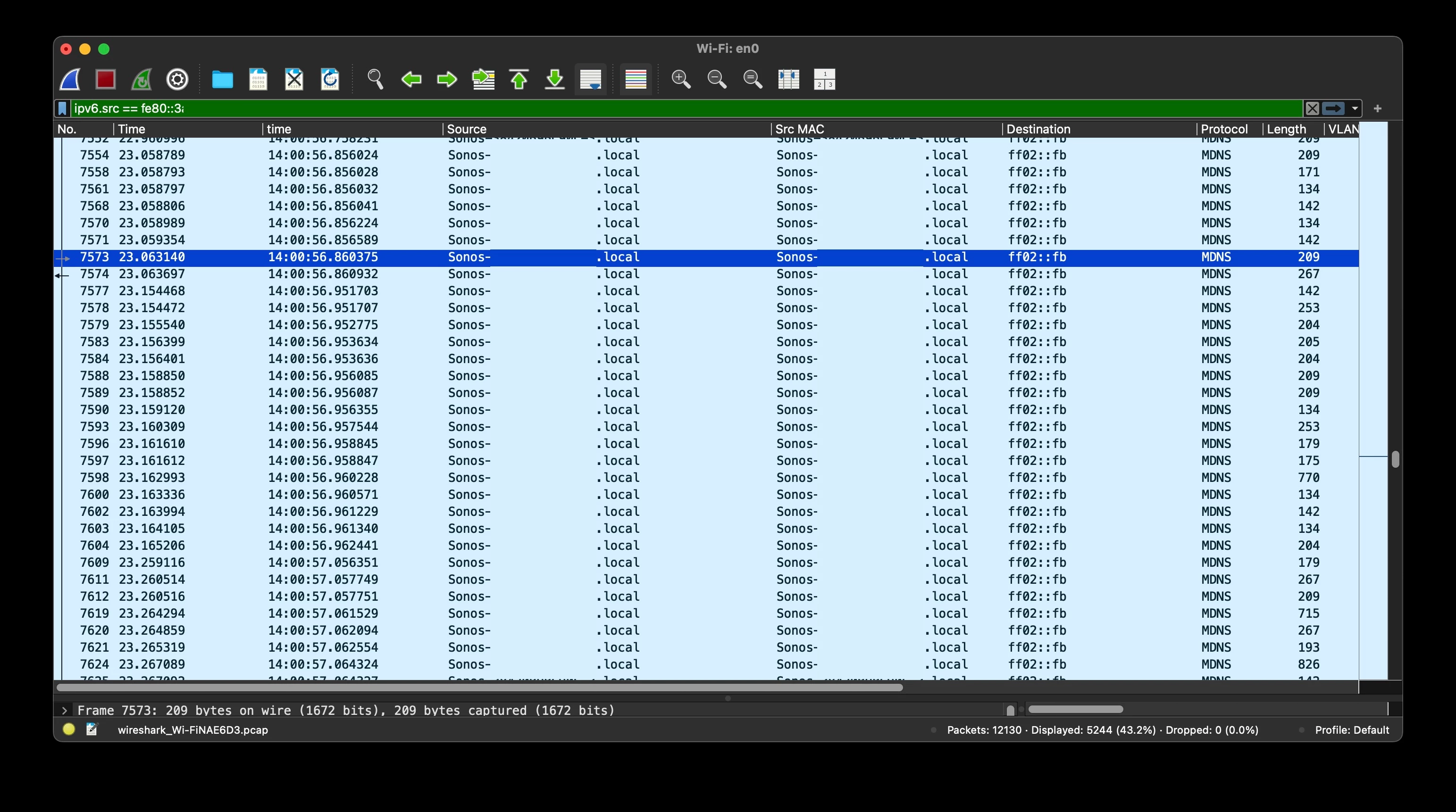This screenshot has height=812, width=1456.
Task: Toggle packet list colorization
Action: coord(636,79)
